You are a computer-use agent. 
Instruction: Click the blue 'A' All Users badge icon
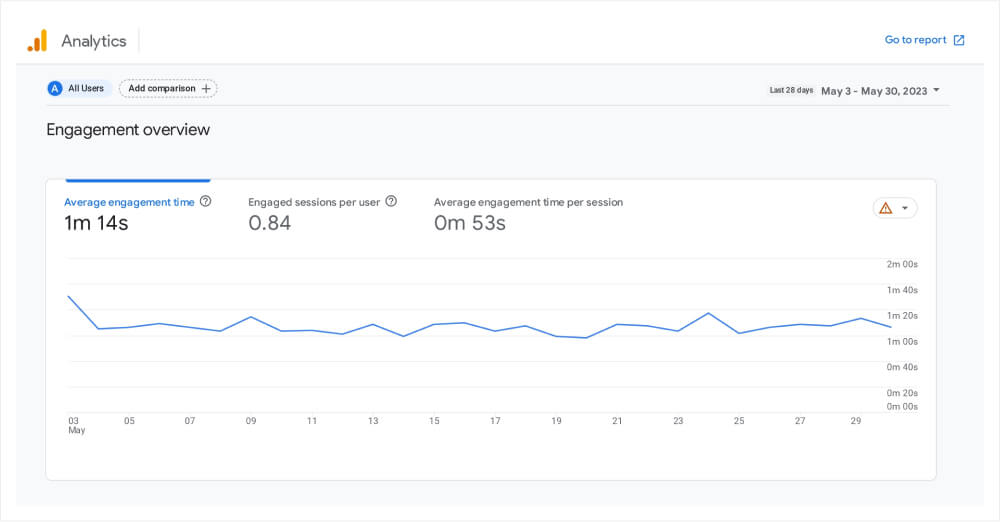tap(55, 89)
